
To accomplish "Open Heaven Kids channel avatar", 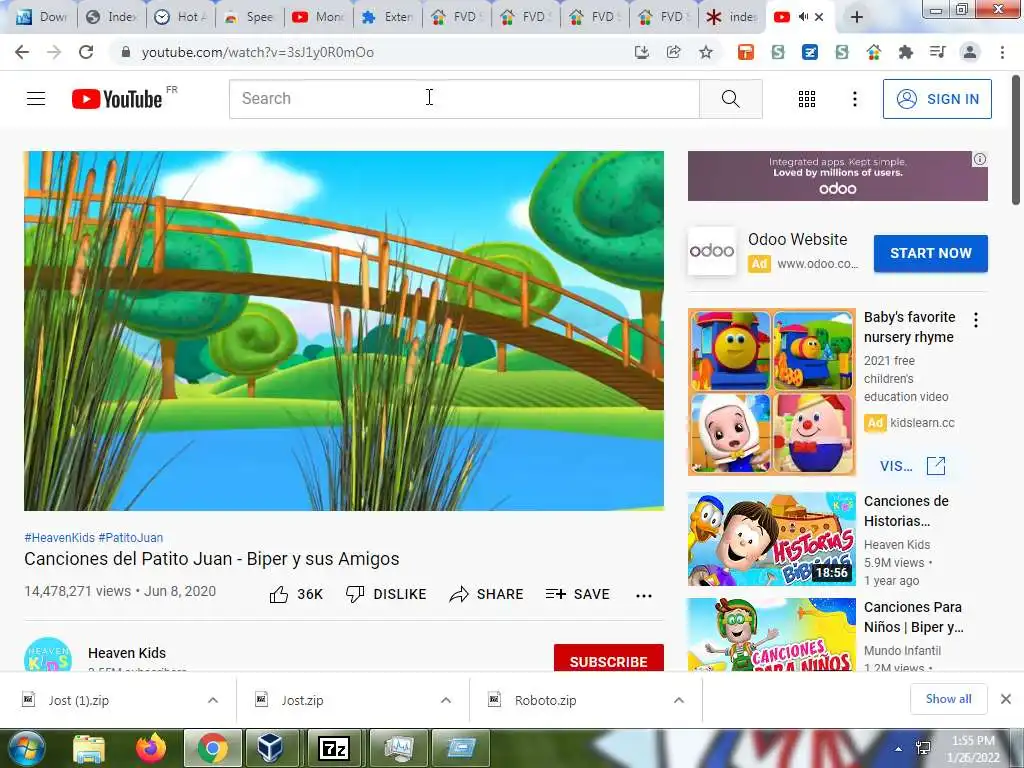I will tap(48, 654).
